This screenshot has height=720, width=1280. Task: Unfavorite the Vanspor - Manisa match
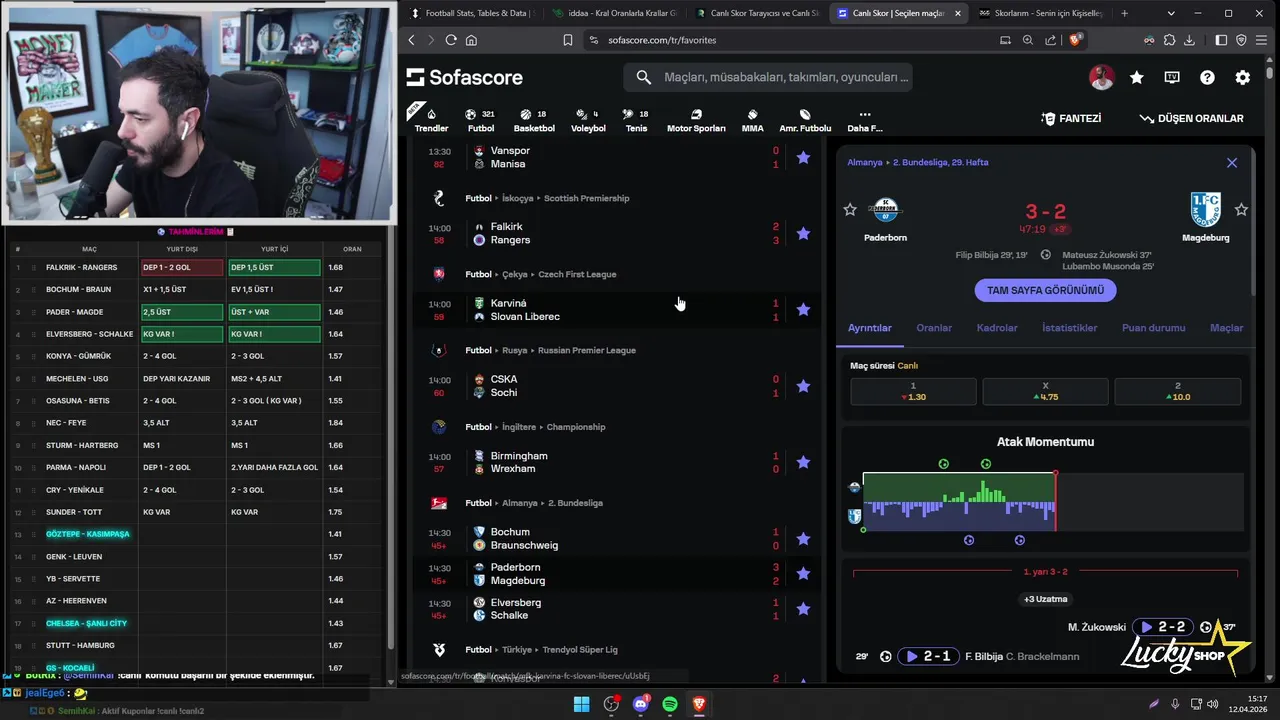pyautogui.click(x=803, y=157)
